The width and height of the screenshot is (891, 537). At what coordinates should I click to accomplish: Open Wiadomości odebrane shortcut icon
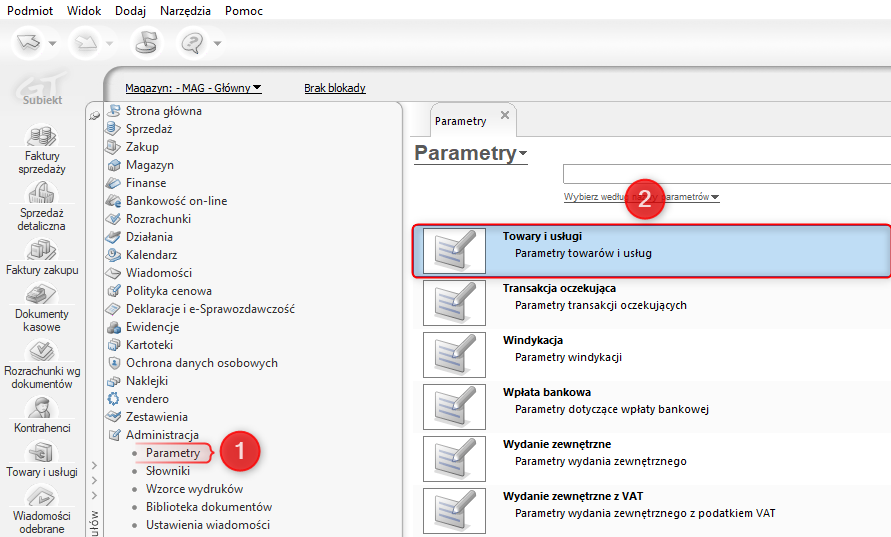41,496
